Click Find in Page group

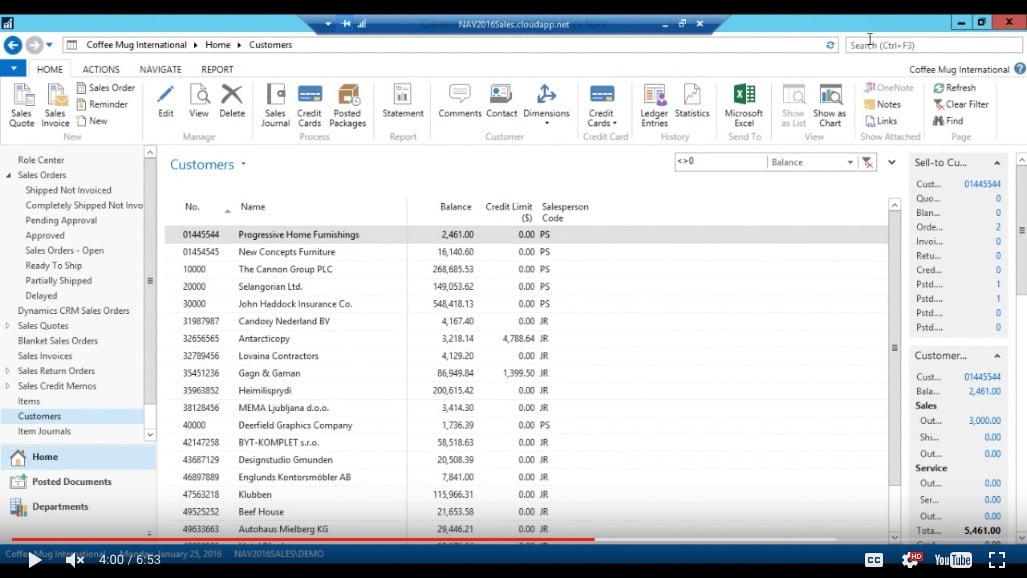948,121
